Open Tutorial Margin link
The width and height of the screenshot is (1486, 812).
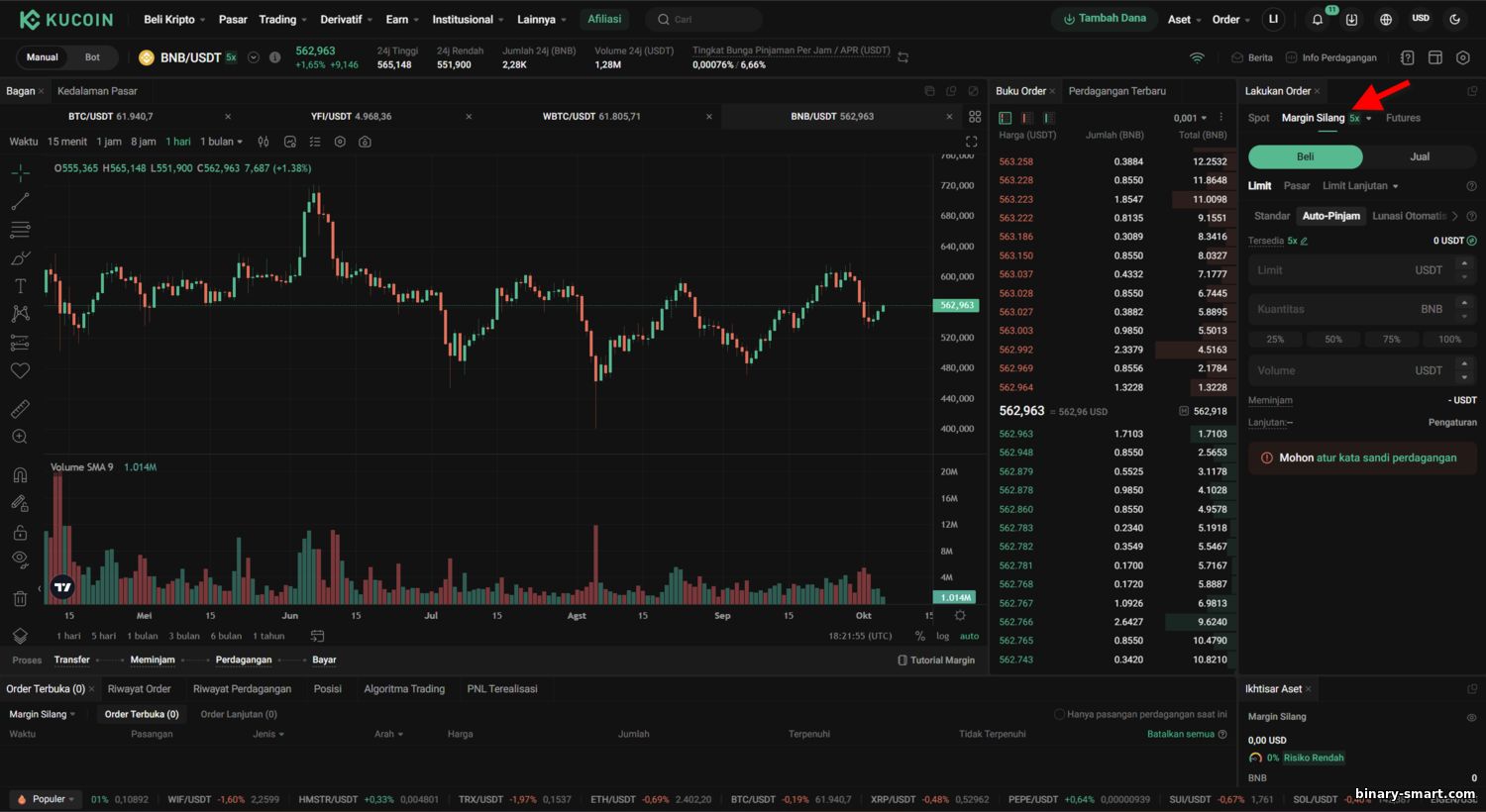click(x=936, y=660)
